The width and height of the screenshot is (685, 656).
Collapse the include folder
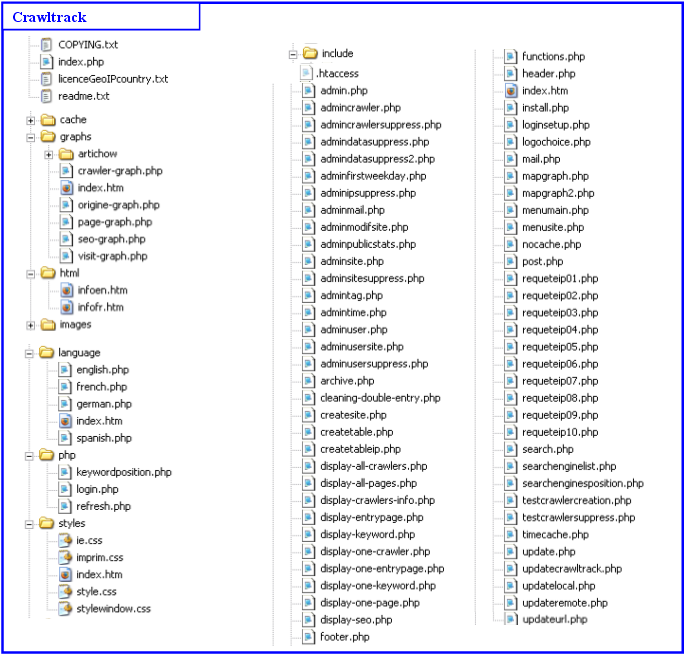coord(293,55)
